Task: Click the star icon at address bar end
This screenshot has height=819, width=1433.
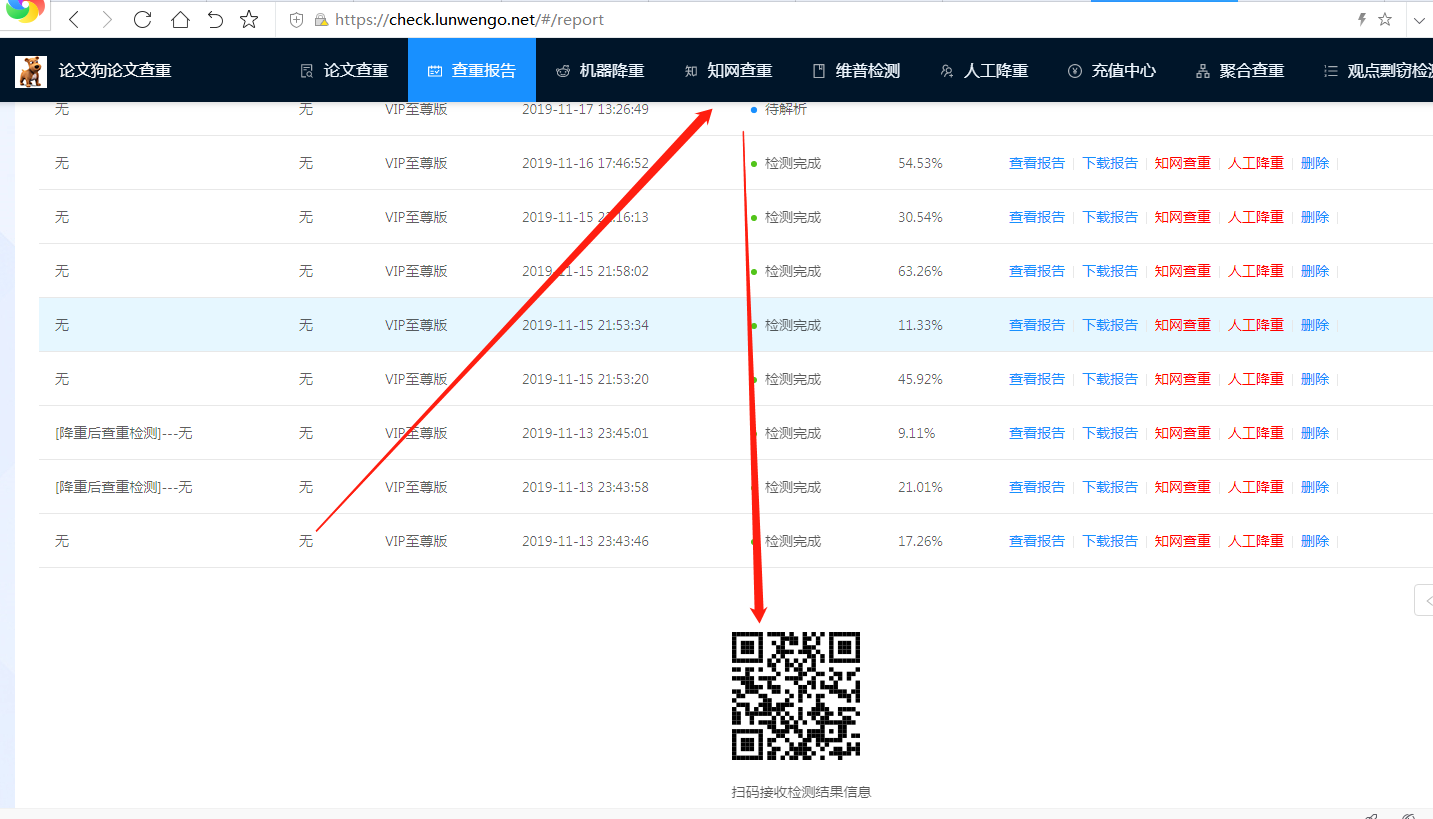Action: pos(1385,19)
